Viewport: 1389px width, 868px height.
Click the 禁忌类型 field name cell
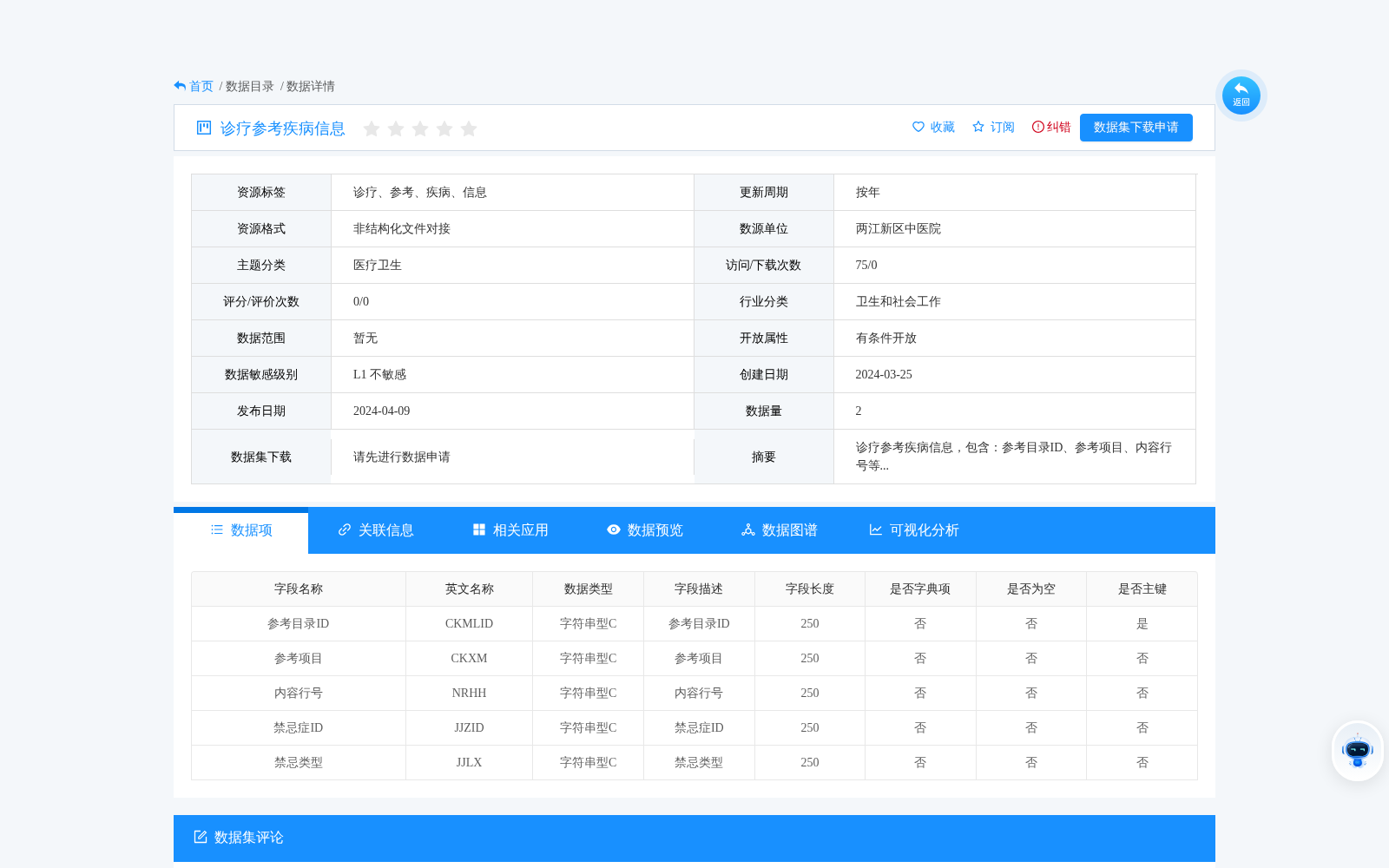[x=299, y=763]
